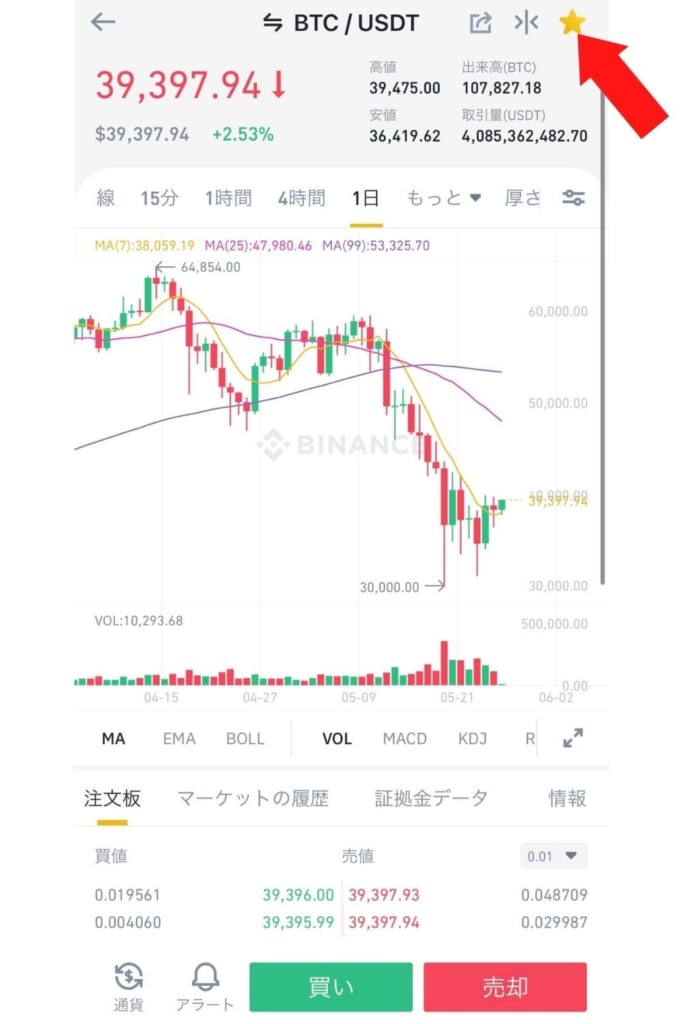Expand chart to fullscreen

tap(573, 738)
